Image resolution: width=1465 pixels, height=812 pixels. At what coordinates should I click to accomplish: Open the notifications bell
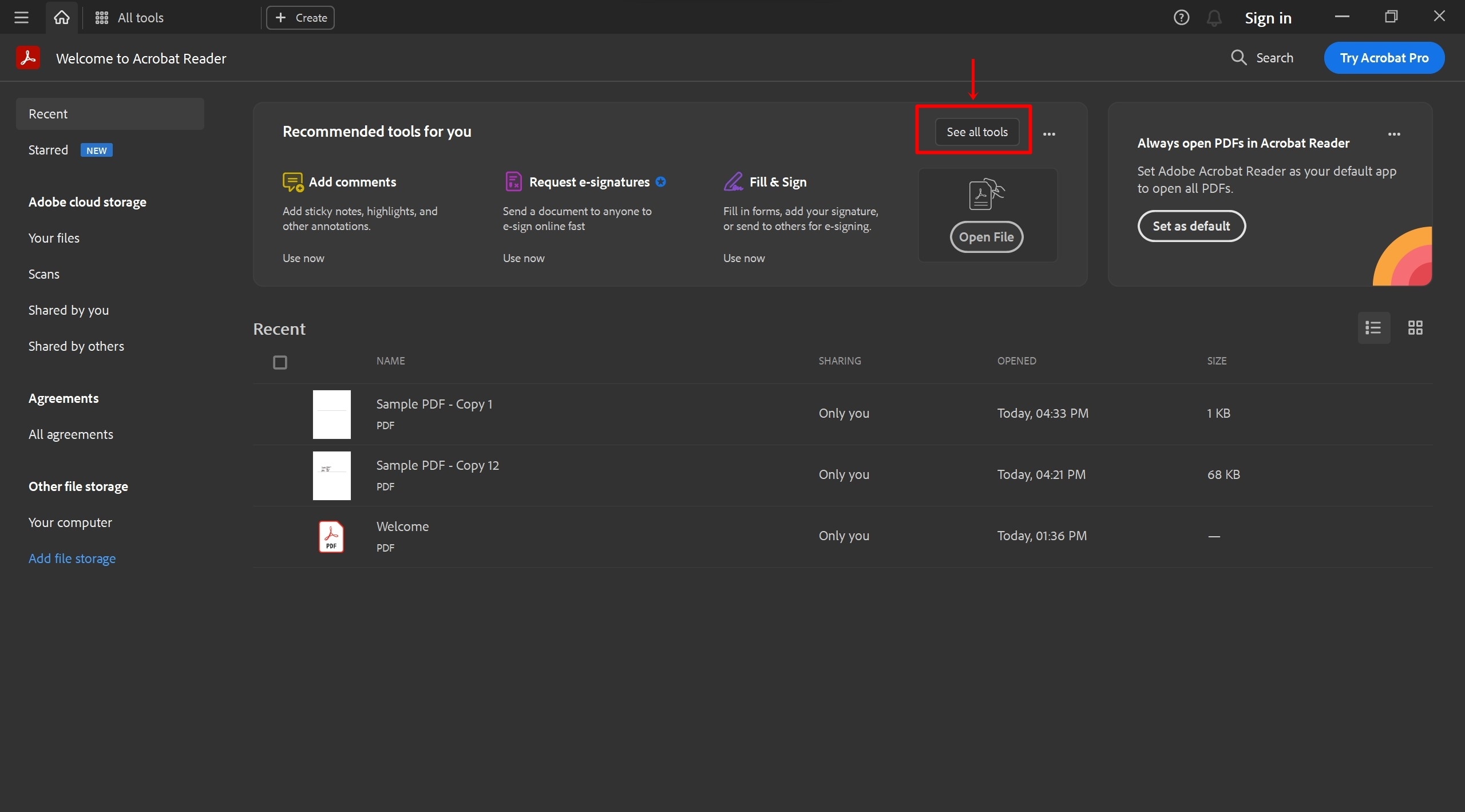pyautogui.click(x=1214, y=17)
